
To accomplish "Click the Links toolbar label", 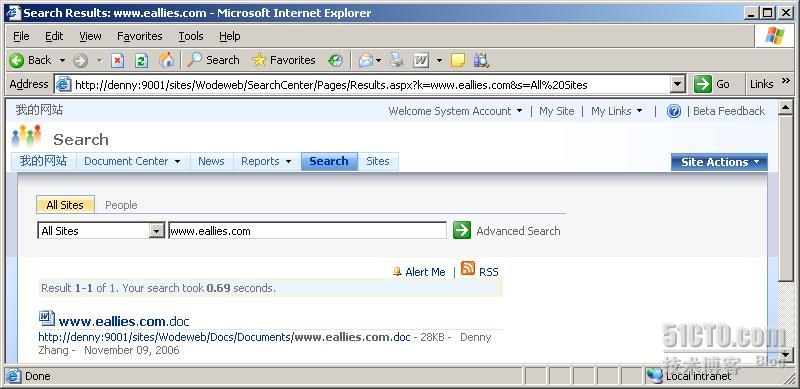I will pos(761,84).
